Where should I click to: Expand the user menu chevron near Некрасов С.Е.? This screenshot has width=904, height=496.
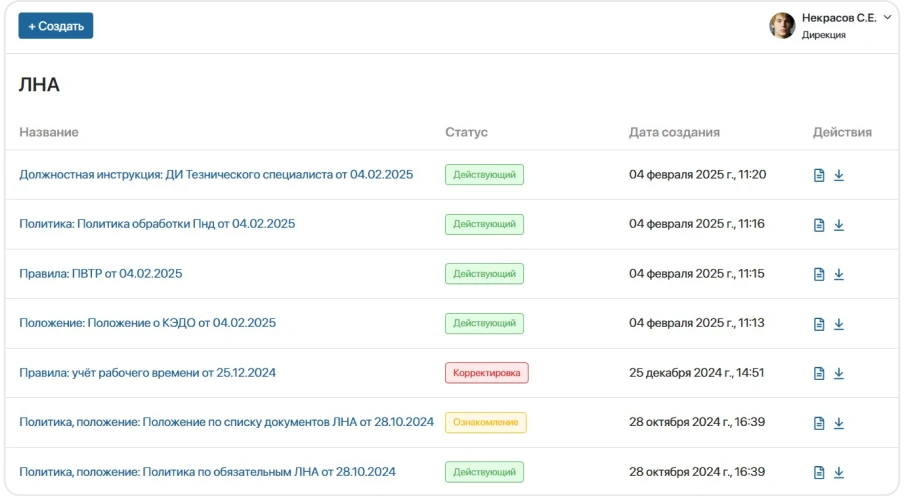point(887,17)
